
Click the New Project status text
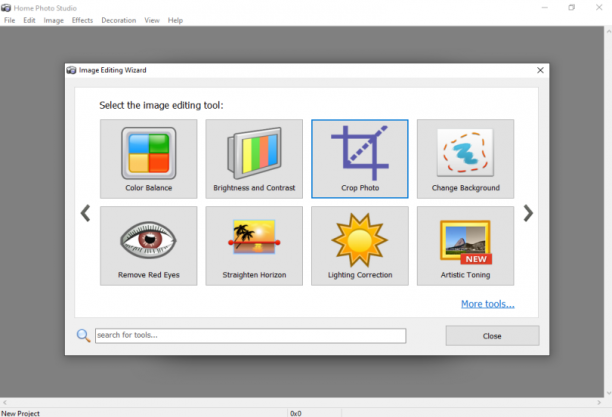20,413
